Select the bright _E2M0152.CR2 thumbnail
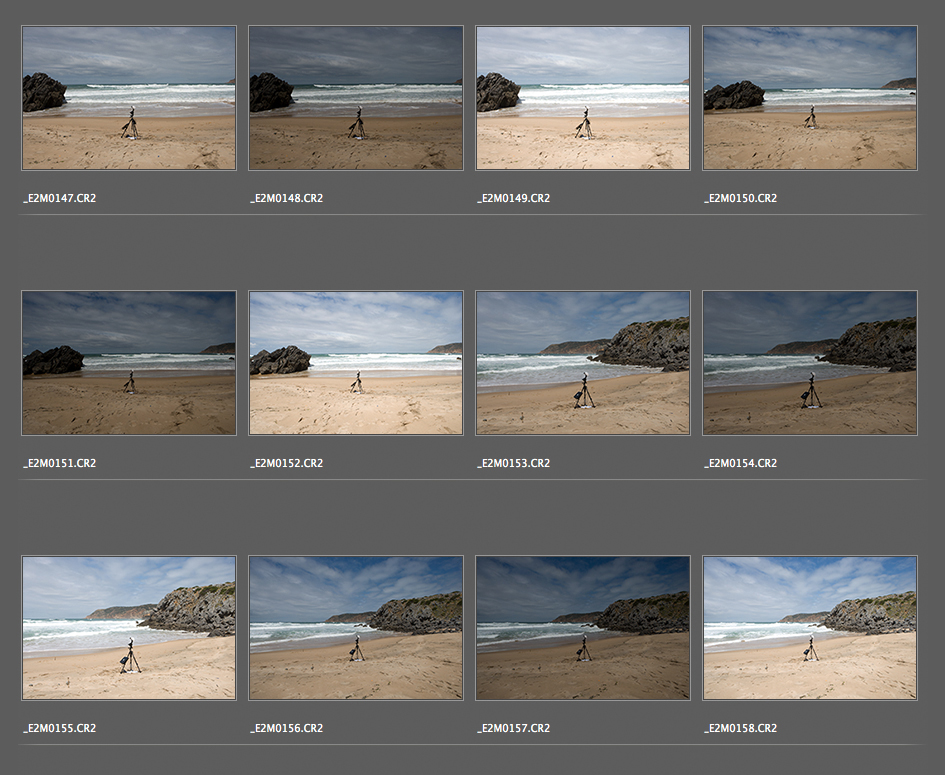Viewport: 945px width, 775px height. pos(356,363)
